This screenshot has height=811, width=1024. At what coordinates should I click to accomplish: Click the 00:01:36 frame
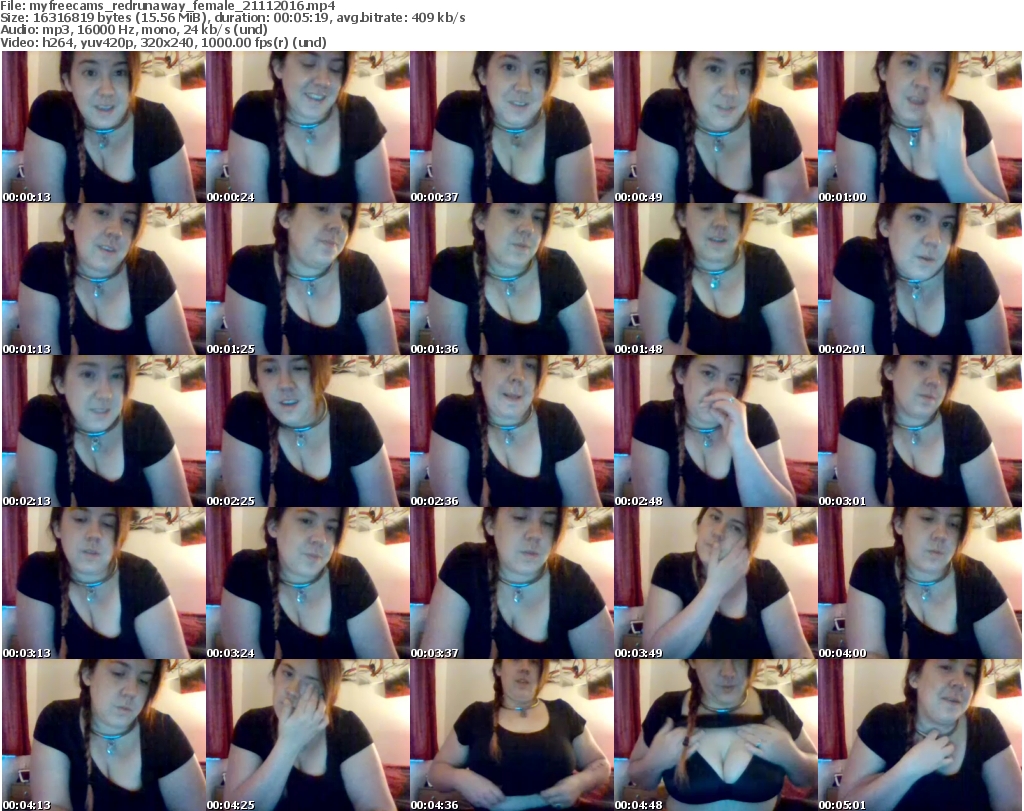tap(511, 279)
